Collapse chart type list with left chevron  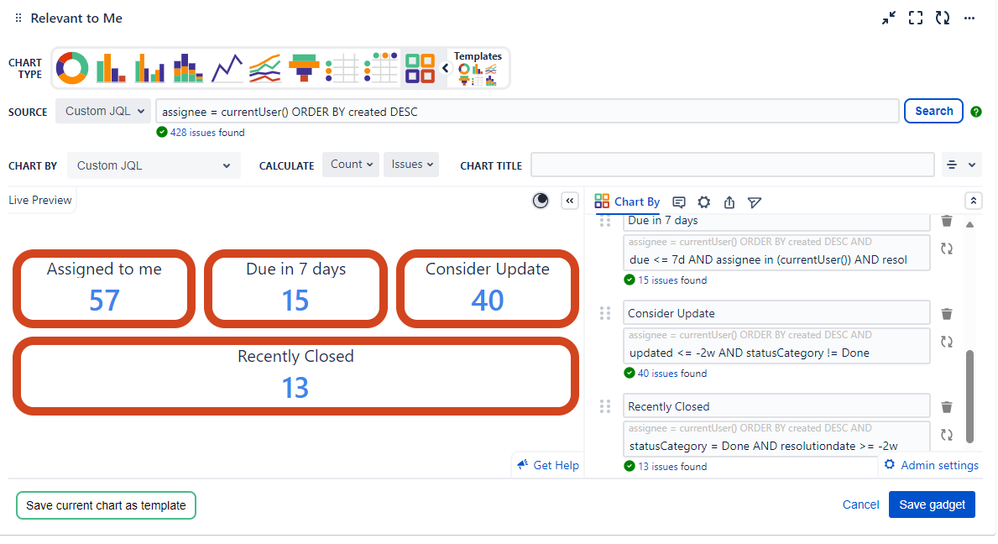(446, 68)
